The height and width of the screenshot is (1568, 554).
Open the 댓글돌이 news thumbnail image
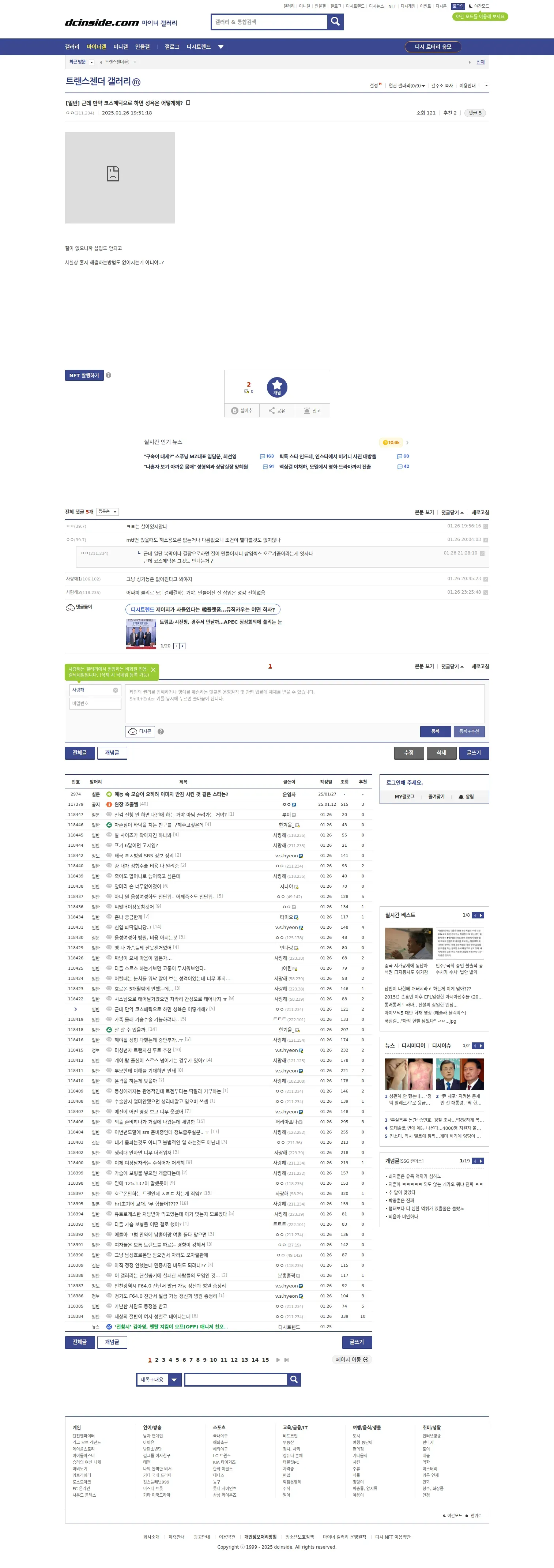[141, 633]
